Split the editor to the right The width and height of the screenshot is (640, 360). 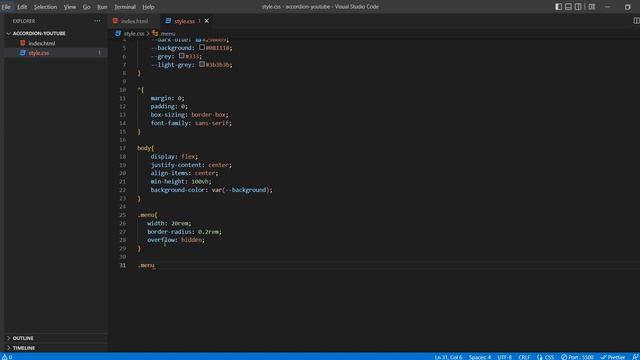(x=636, y=21)
